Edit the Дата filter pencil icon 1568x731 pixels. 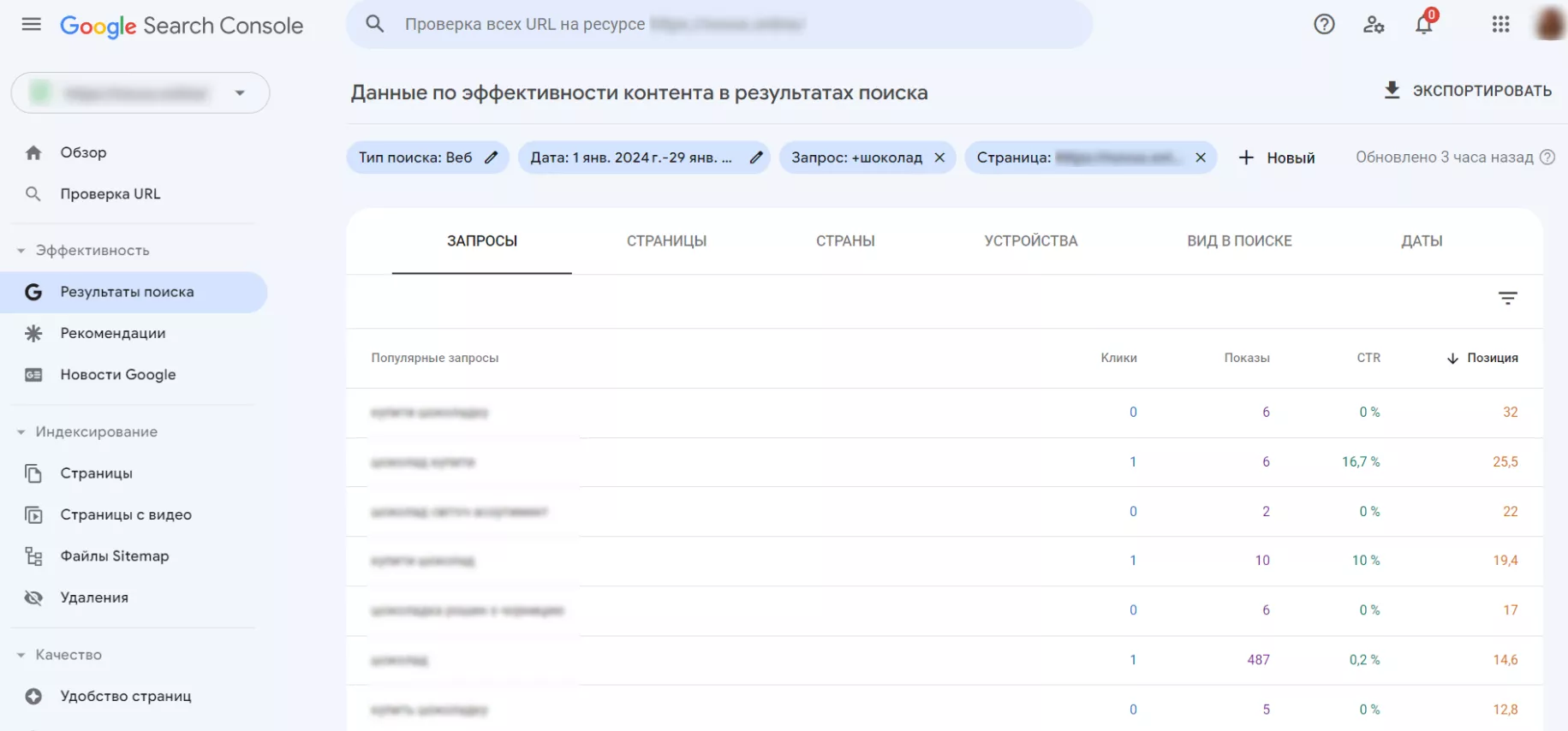click(x=756, y=157)
